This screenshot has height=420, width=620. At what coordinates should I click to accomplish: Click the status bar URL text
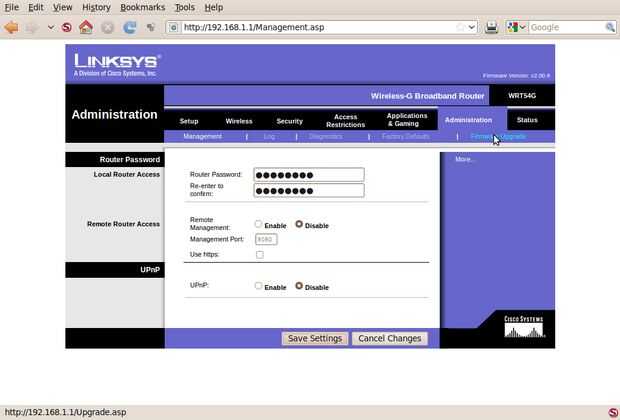click(66, 412)
